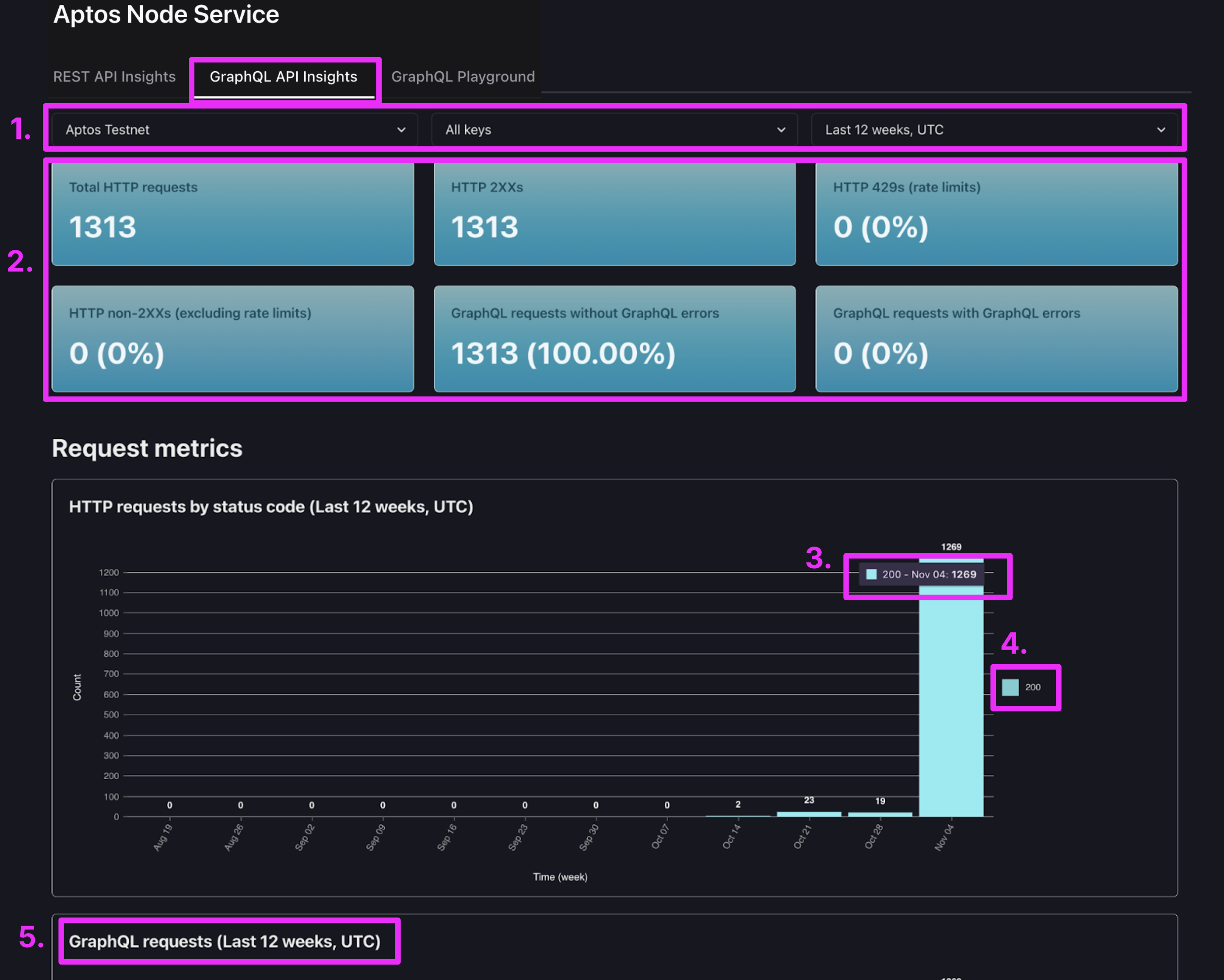Open the Last 12 weeks, UTC dropdown

pyautogui.click(x=994, y=130)
